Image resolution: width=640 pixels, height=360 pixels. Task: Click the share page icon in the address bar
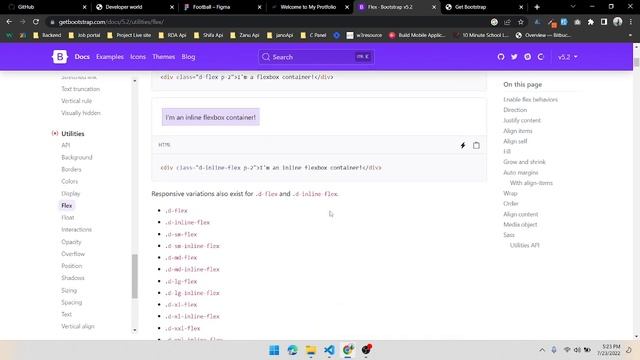pyautogui.click(x=507, y=22)
